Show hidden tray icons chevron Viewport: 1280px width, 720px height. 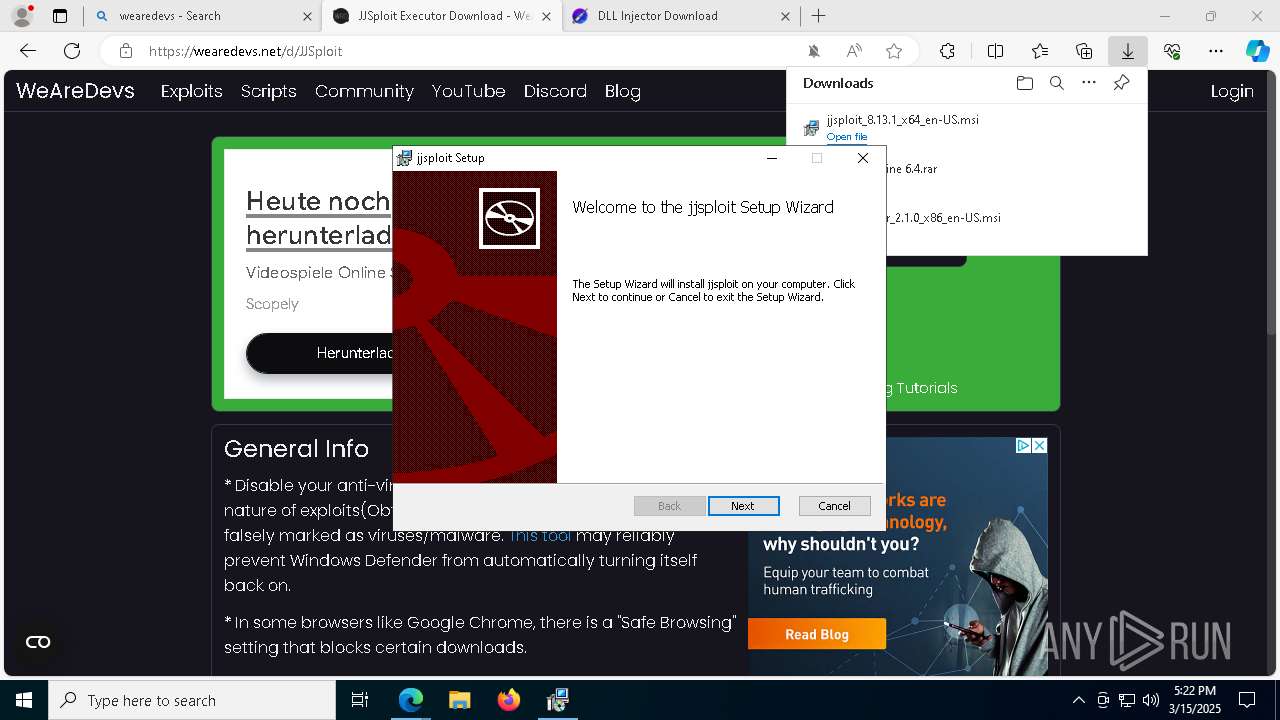[1078, 700]
